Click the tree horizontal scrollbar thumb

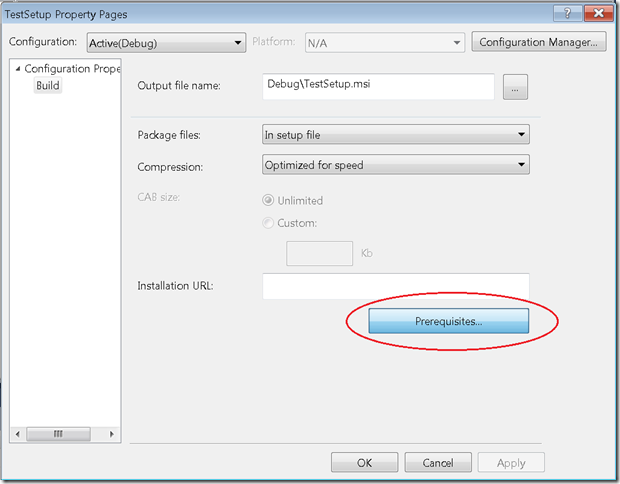pos(59,434)
